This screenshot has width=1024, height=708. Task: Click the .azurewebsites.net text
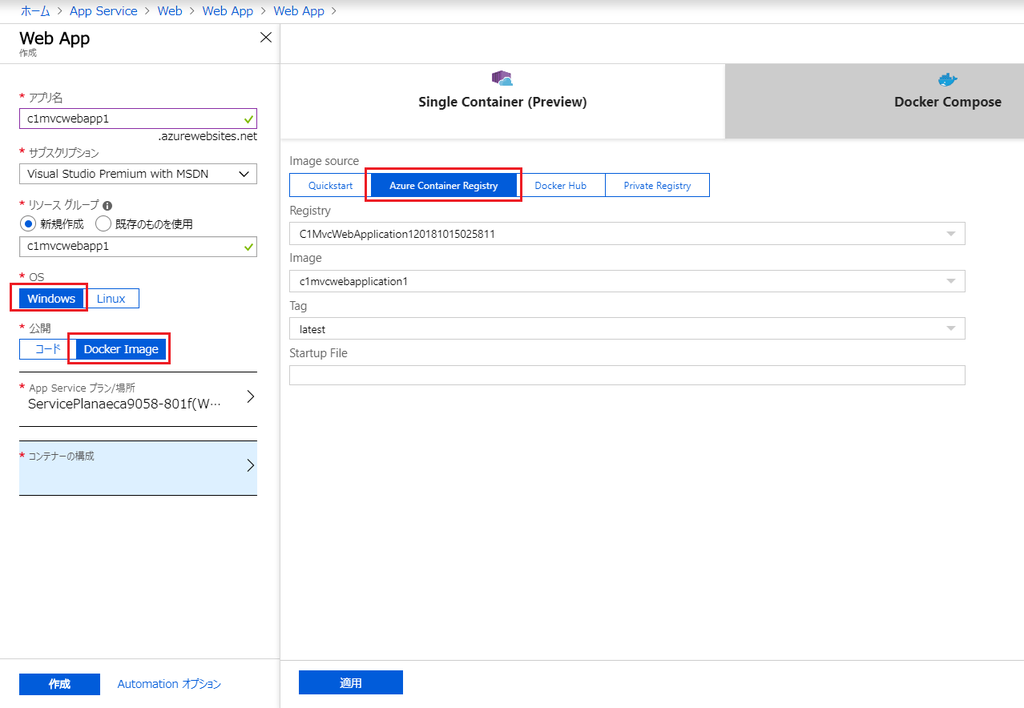(x=208, y=137)
